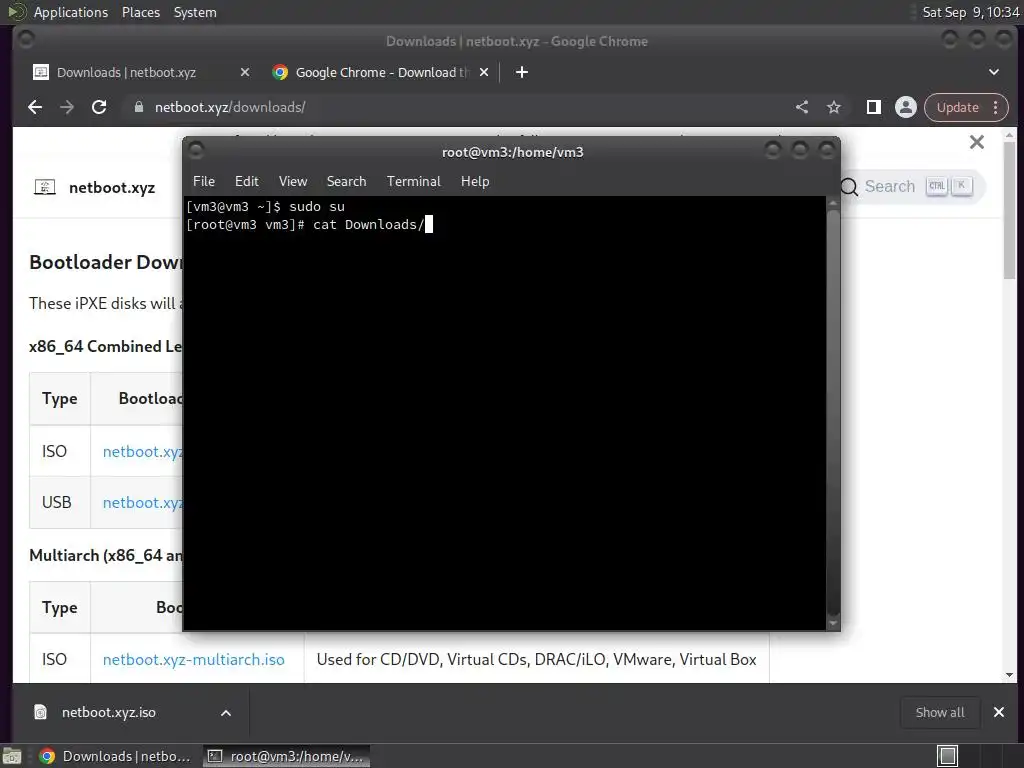1024x768 pixels.
Task: Click the terminal vertical scrollbar
Action: 833,413
